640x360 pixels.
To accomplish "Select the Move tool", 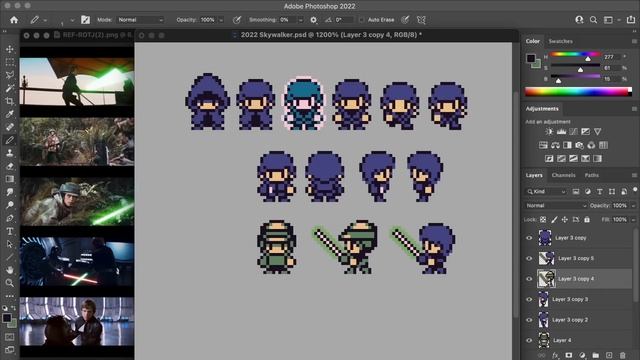I will 10,49.
